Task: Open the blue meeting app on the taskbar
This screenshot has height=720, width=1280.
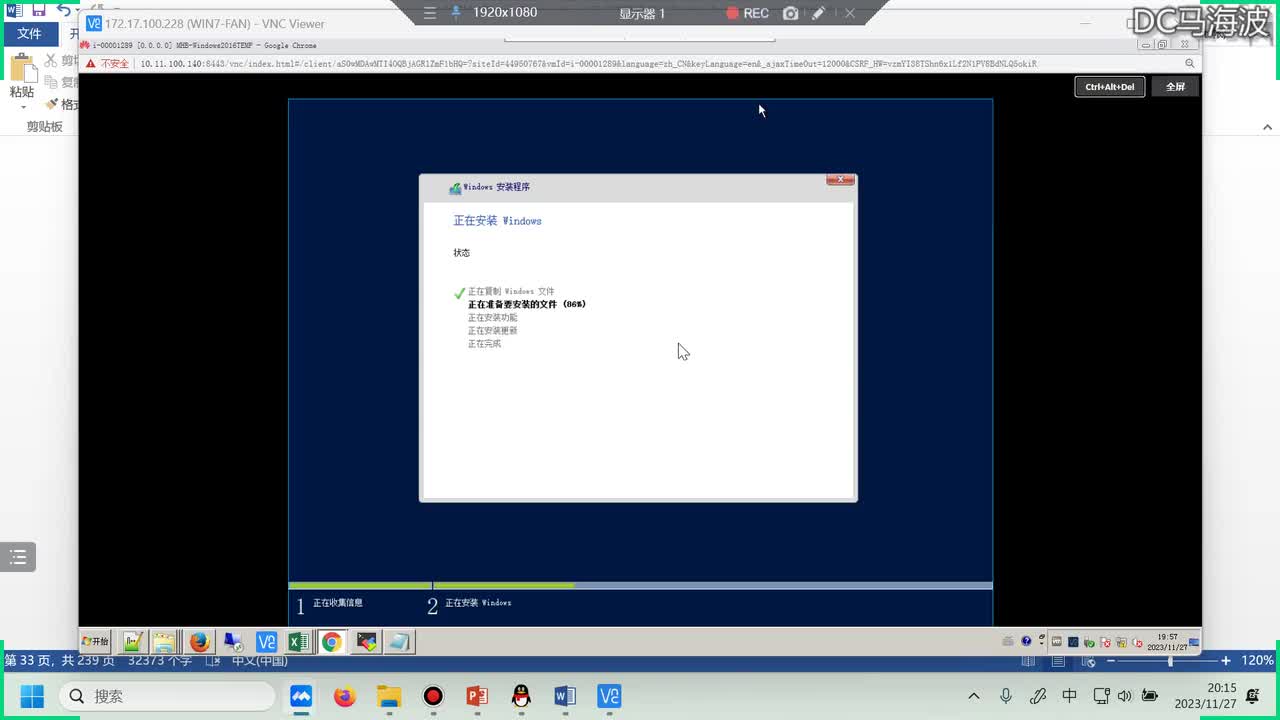Action: 301,696
